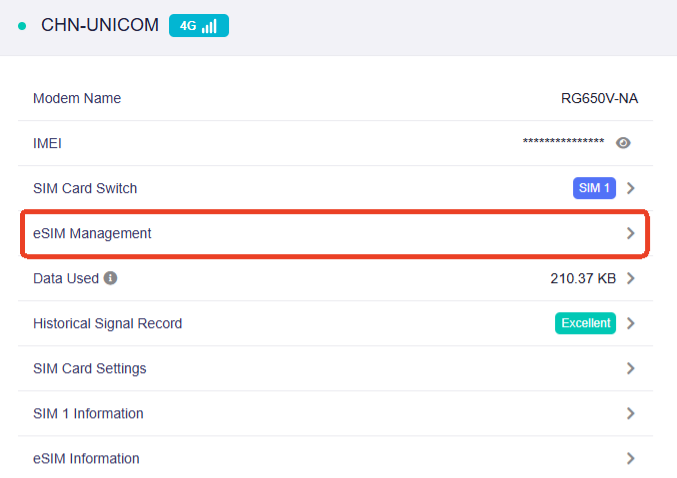Click the info icon beside Data Used
This screenshot has height=478, width=677.
pos(110,278)
